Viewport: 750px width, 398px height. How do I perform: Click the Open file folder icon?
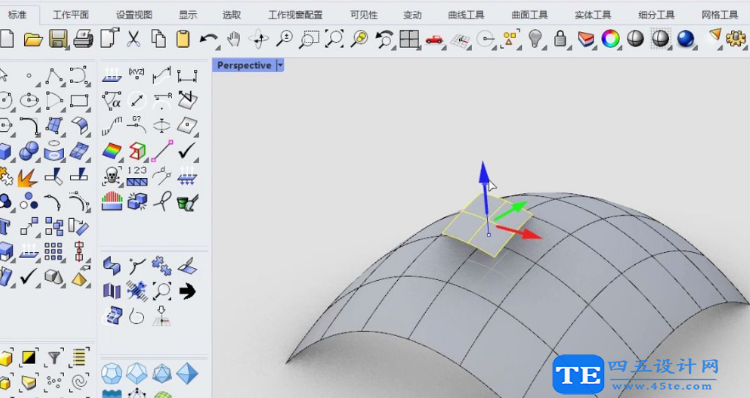(33, 39)
